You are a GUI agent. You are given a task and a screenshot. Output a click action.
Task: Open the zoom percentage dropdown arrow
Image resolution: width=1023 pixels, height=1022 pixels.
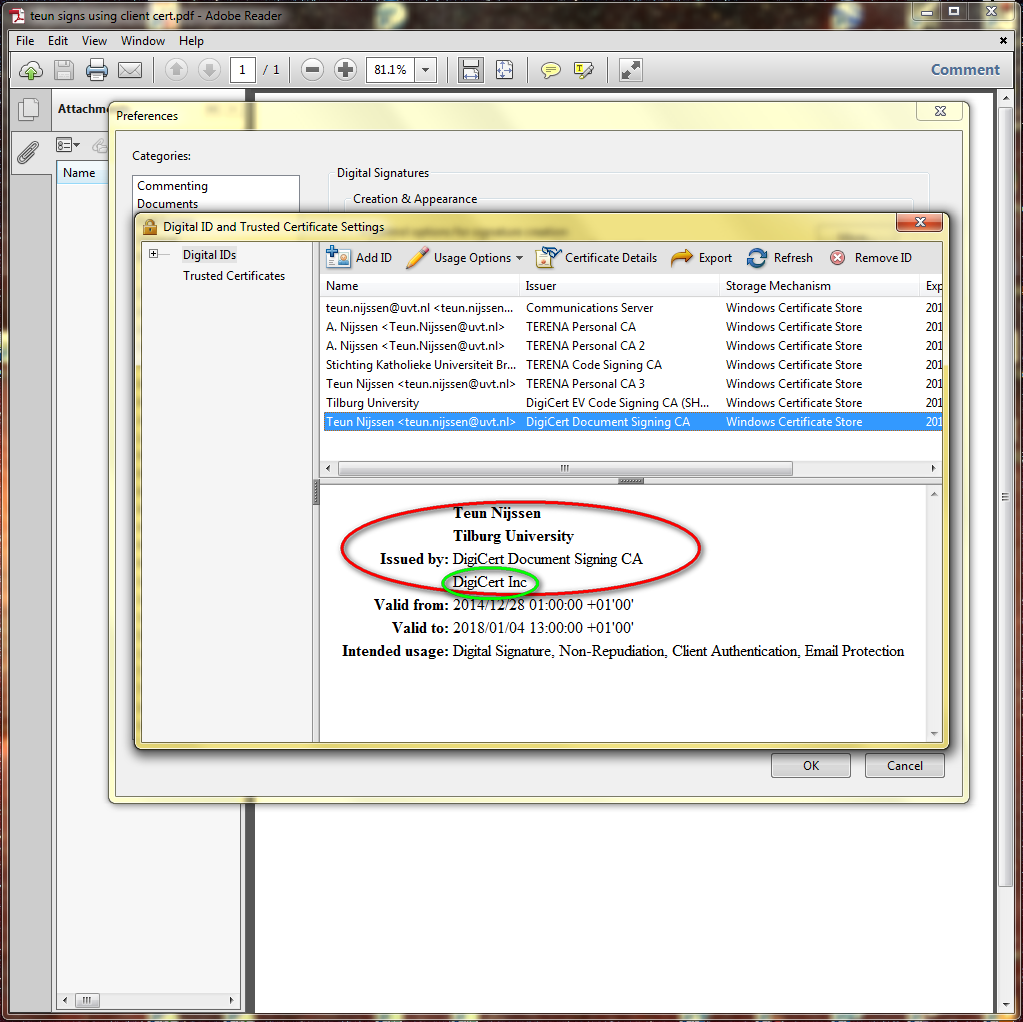point(427,70)
